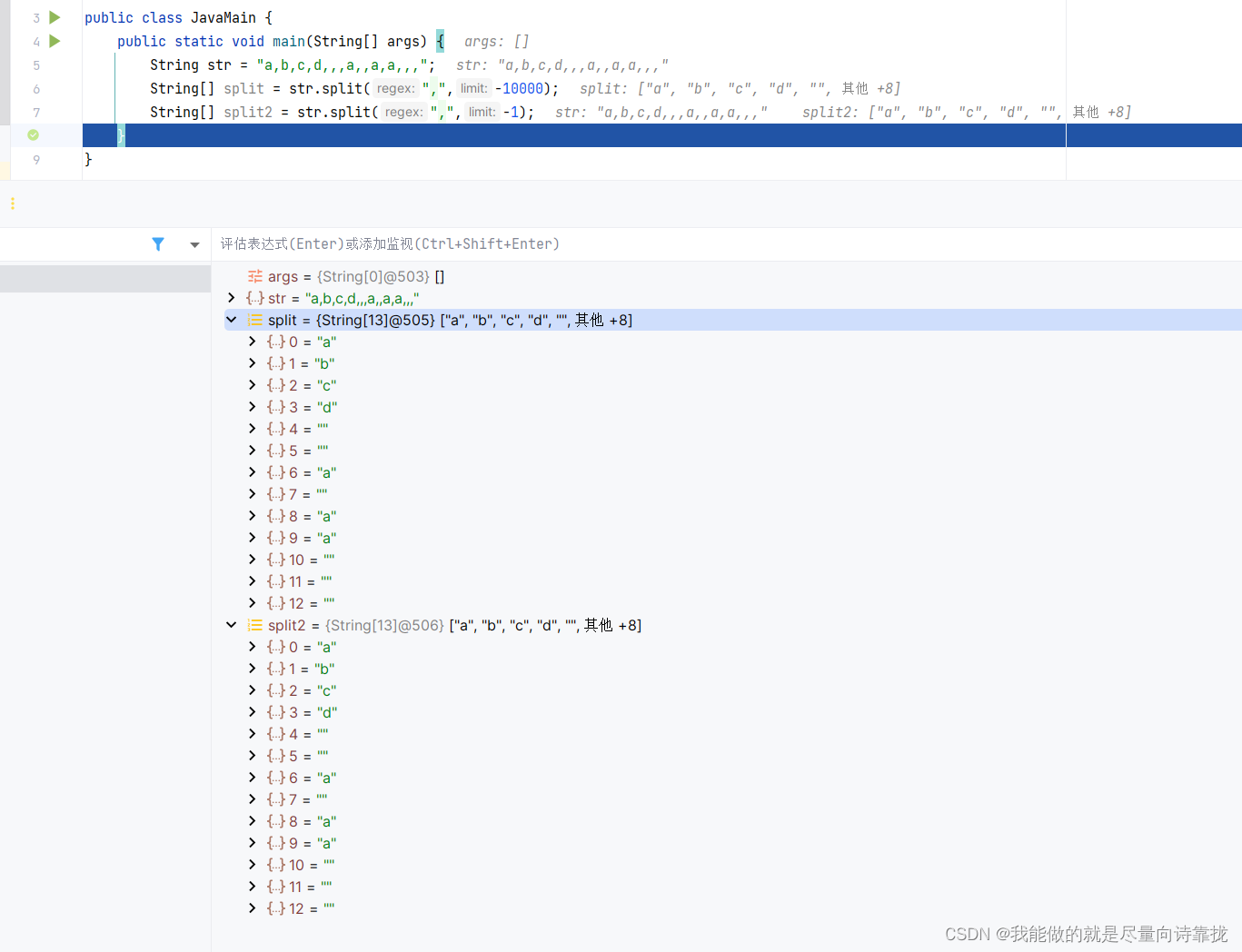Image resolution: width=1242 pixels, height=952 pixels.
Task: Click the class name JavaMain in editor
Action: [x=224, y=17]
